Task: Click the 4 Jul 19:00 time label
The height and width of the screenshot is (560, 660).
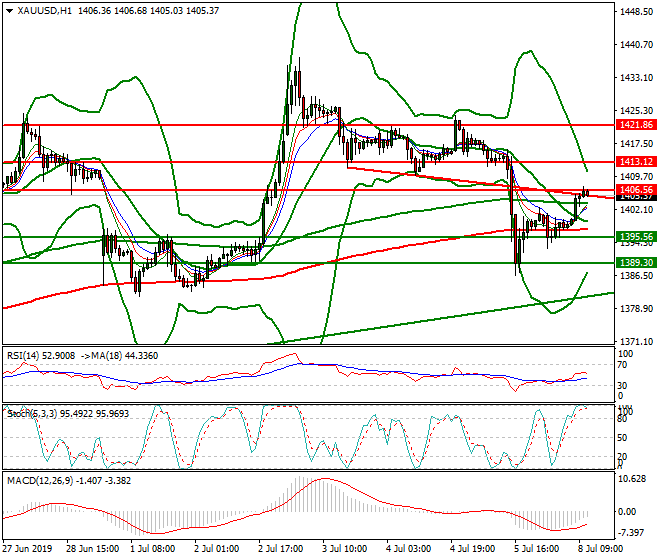Action: point(472,549)
